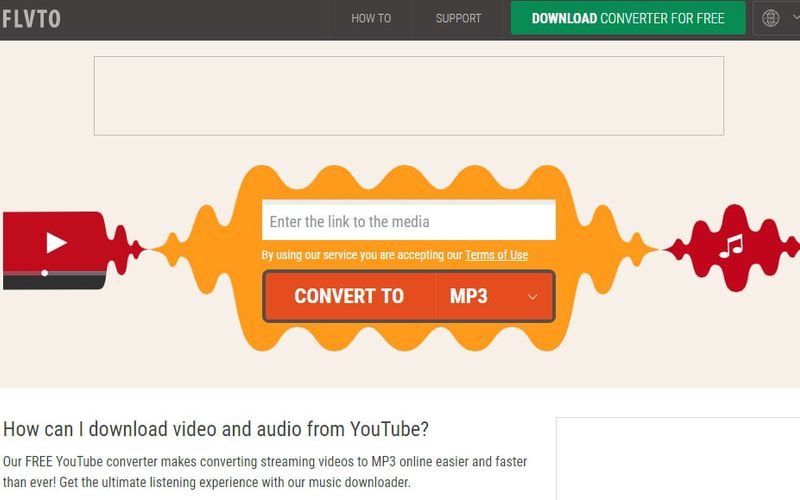Click the 'How can I download video' heading
Image resolution: width=800 pixels, height=500 pixels.
[x=216, y=429]
